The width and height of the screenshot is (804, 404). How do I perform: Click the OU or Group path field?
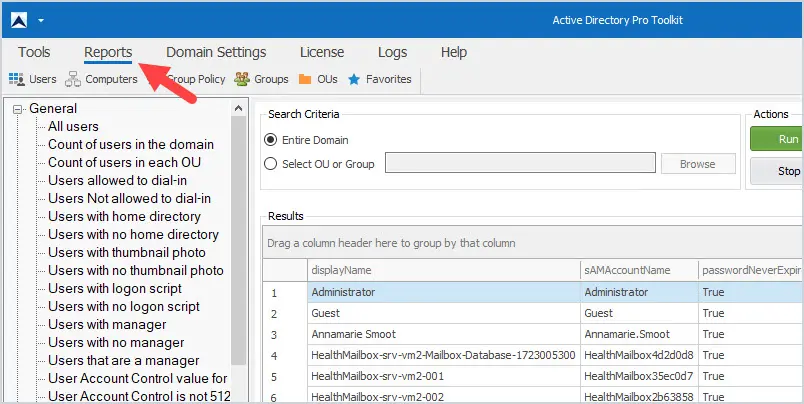click(520, 163)
